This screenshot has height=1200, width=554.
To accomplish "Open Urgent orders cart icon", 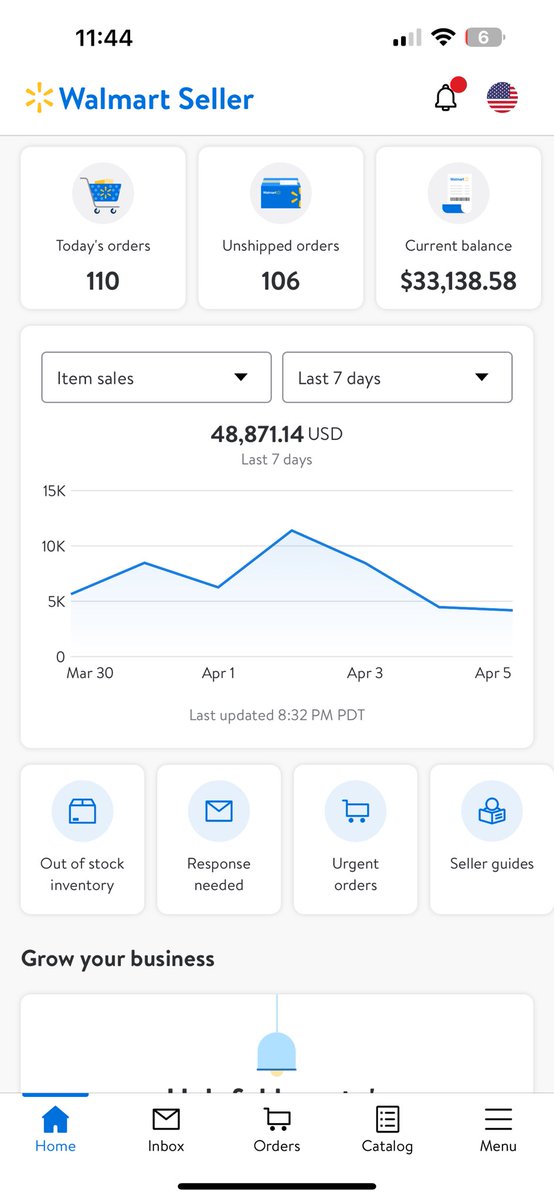I will 355,812.
